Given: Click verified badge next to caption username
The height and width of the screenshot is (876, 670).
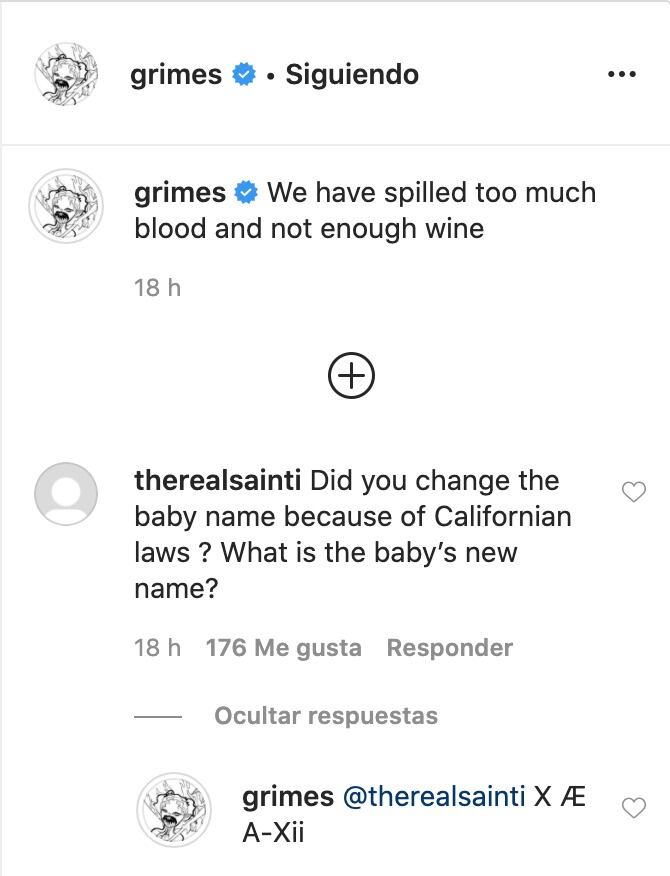Looking at the screenshot, I should click(x=247, y=192).
